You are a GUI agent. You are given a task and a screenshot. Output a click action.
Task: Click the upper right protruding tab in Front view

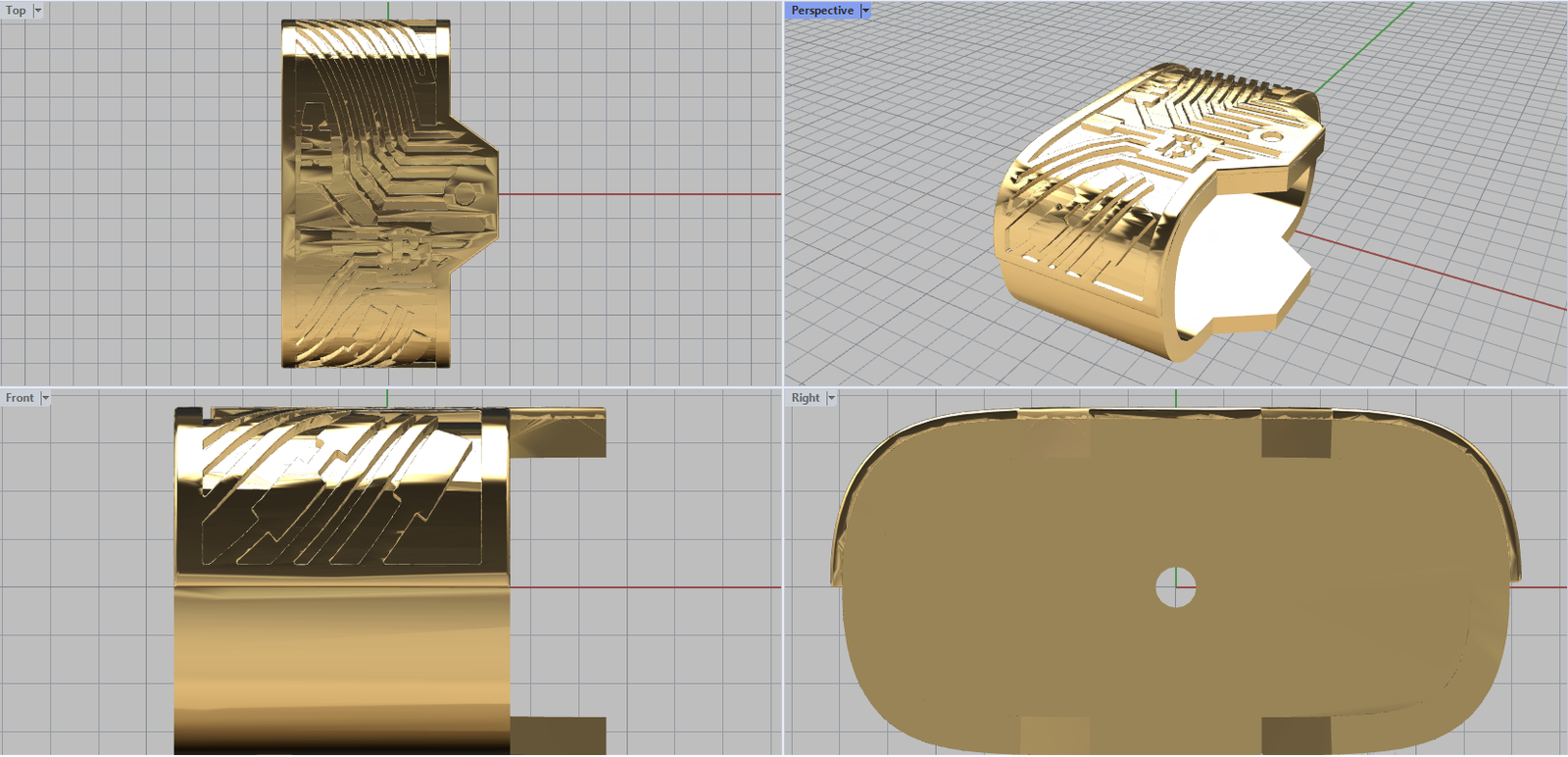[x=559, y=432]
